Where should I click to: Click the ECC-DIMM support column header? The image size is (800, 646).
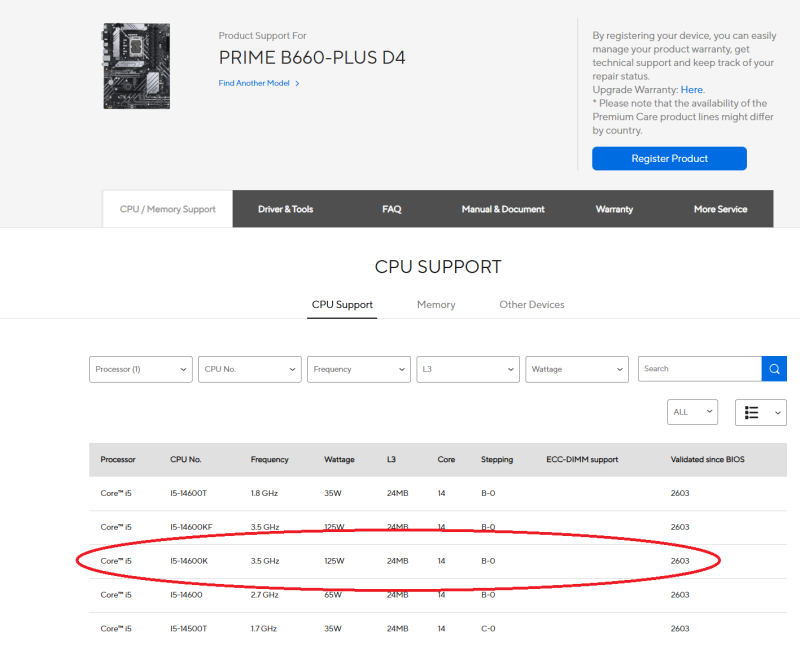coord(582,459)
